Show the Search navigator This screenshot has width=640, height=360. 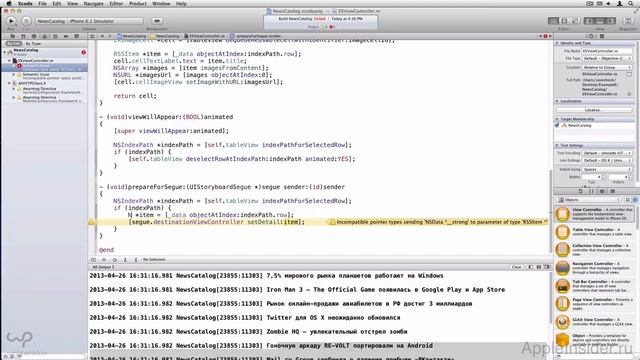click(x=34, y=36)
